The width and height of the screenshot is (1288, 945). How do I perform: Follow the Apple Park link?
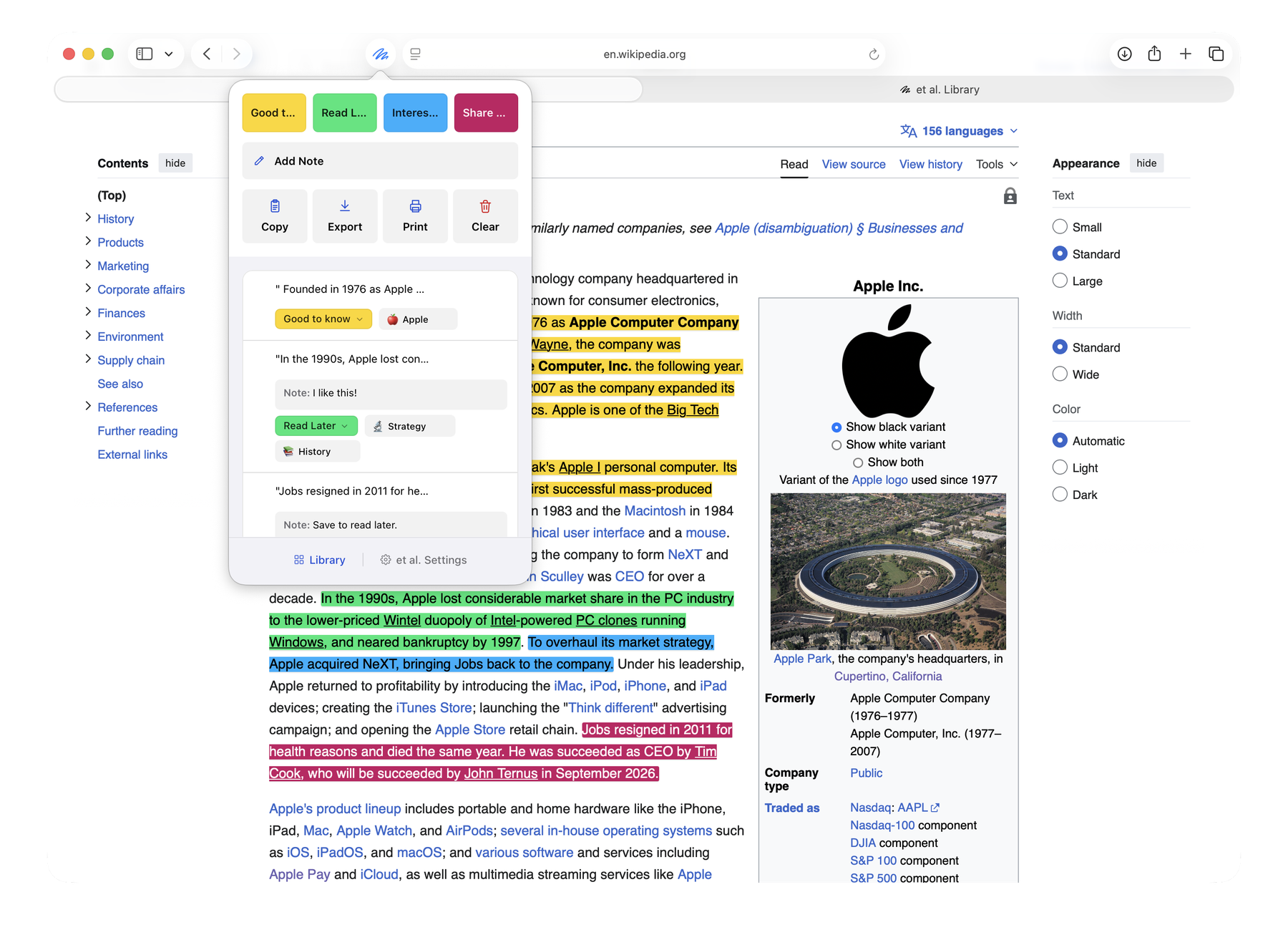click(802, 659)
